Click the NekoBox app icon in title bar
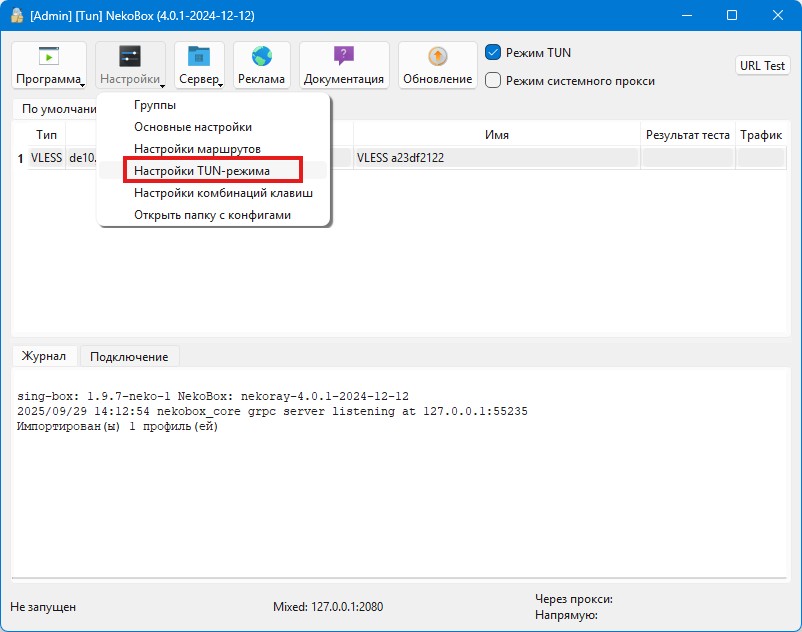The image size is (802, 632). click(17, 15)
